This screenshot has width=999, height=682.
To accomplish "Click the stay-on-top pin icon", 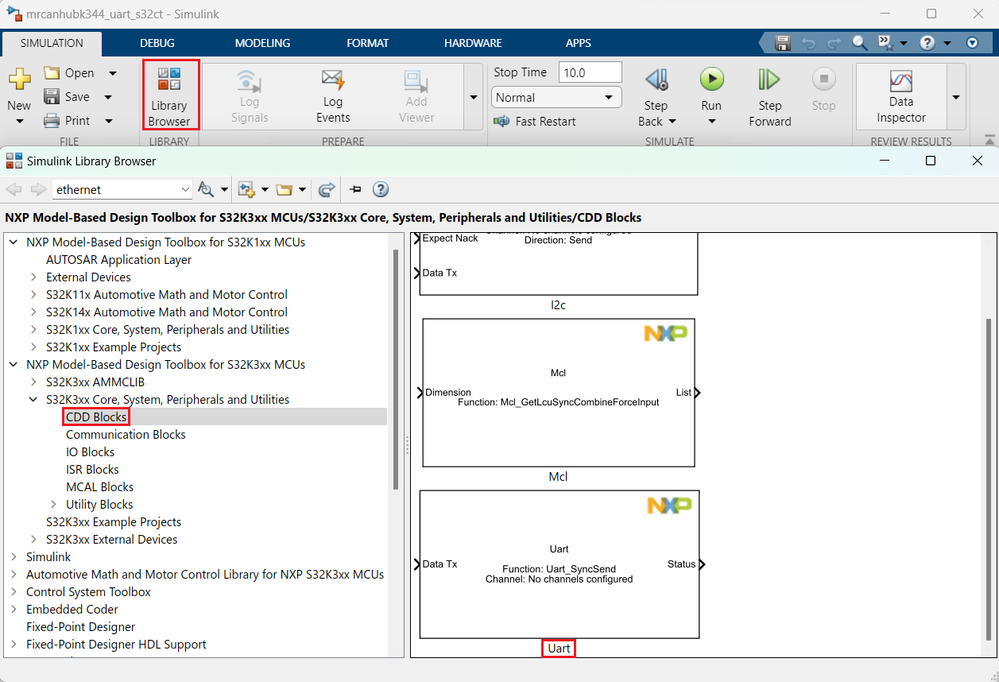I will [356, 189].
